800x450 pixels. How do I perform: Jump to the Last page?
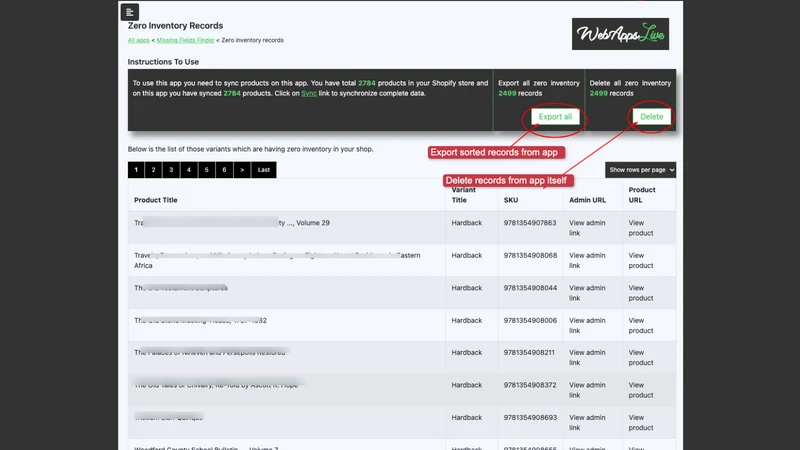(264, 170)
